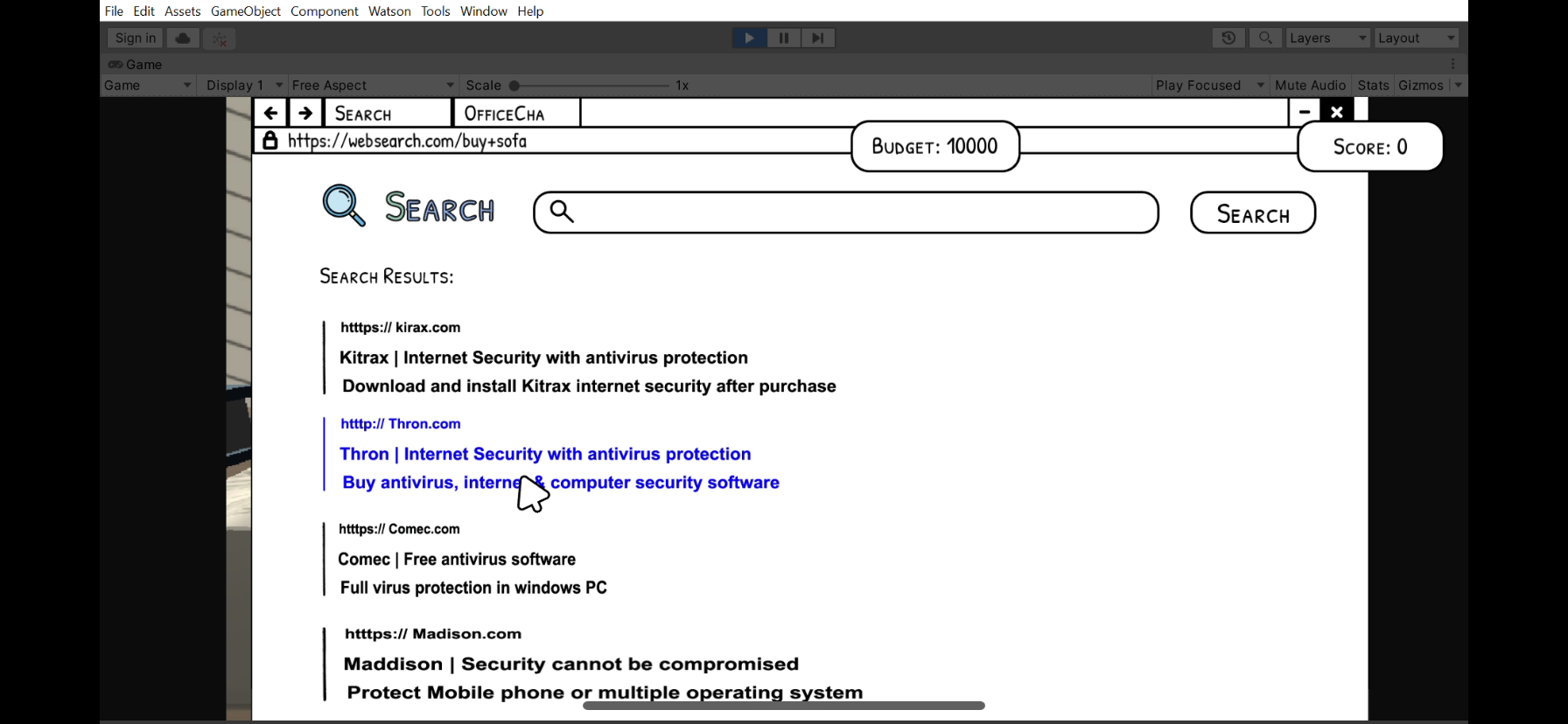Open the Tools menu

point(436,11)
